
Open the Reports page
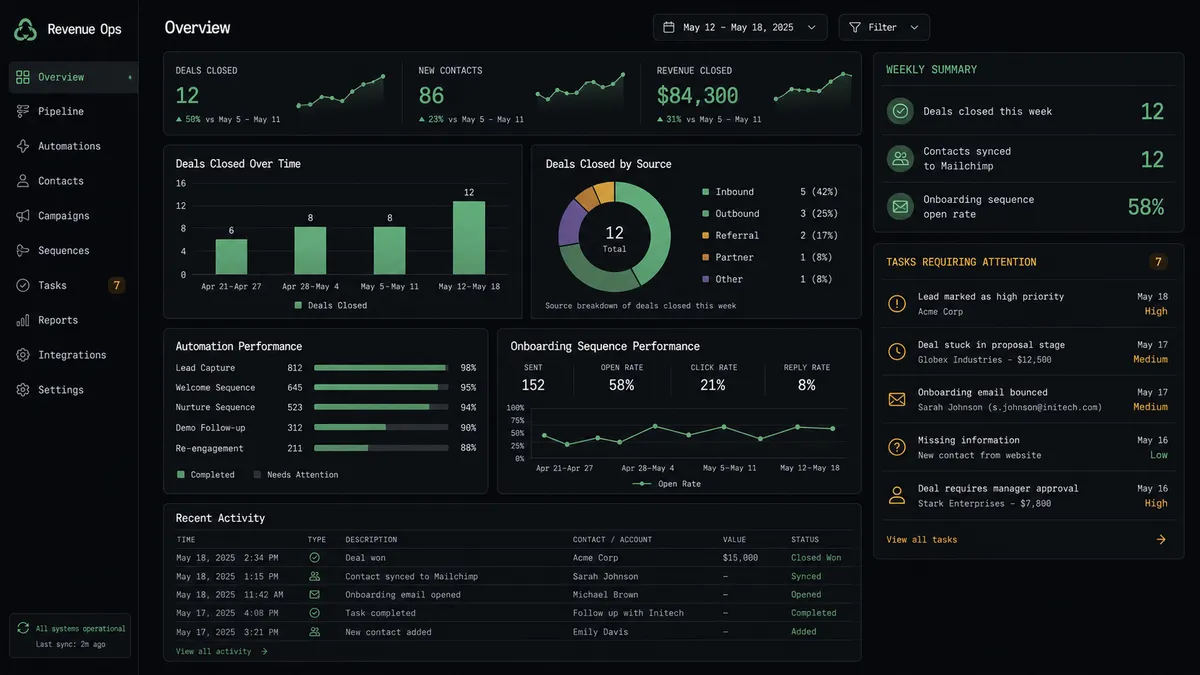[x=73, y=320]
